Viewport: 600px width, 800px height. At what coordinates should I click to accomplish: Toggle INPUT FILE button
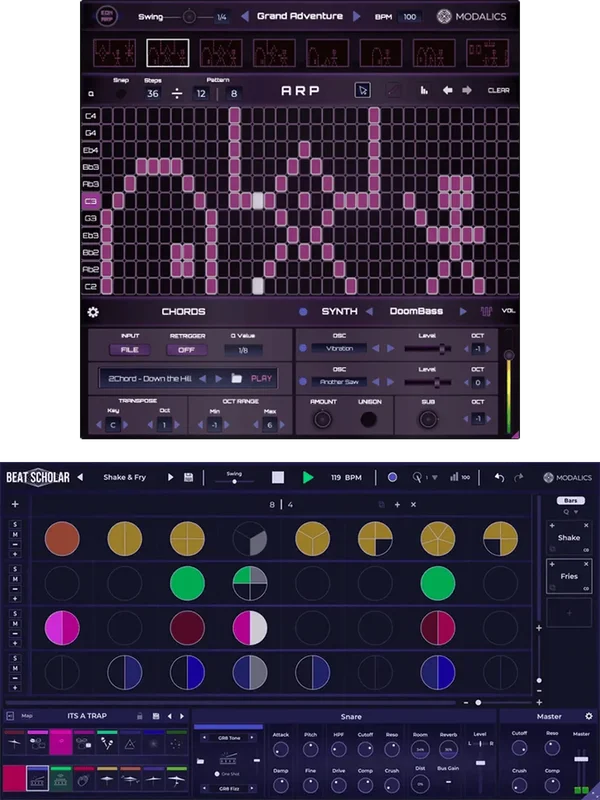click(x=130, y=349)
